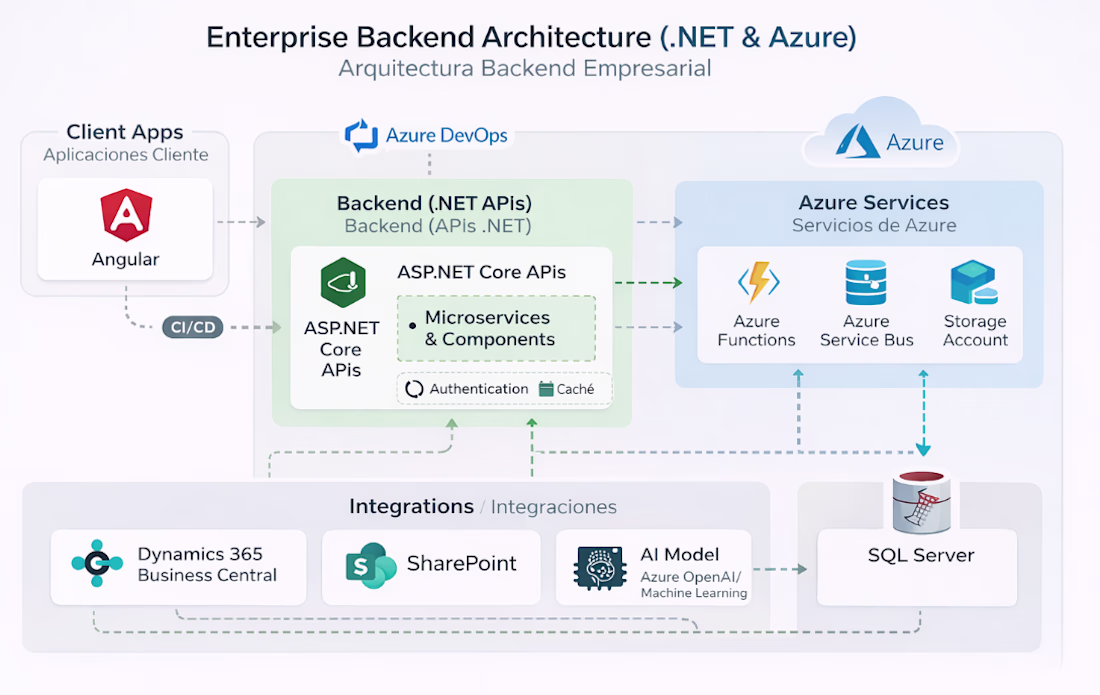1100x695 pixels.
Task: Click the 'Integrations' heading
Action: point(412,506)
